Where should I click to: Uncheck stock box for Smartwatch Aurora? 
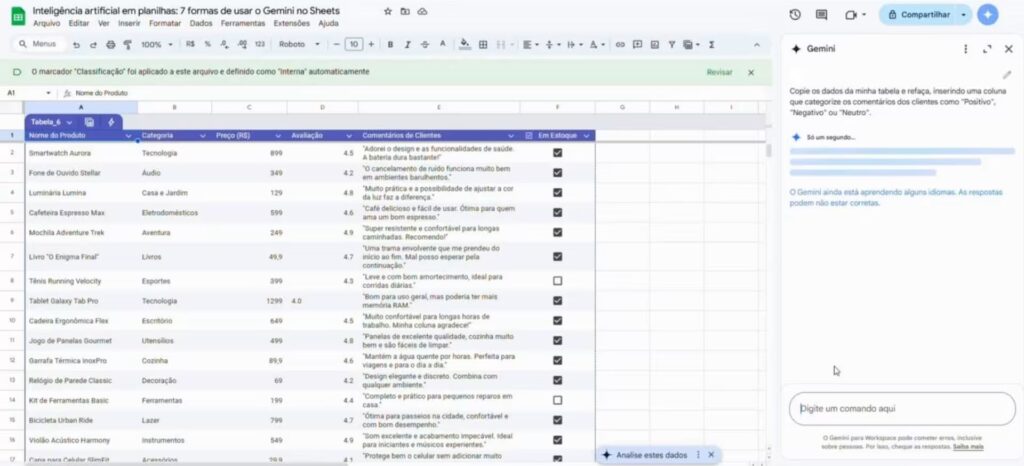click(x=557, y=153)
